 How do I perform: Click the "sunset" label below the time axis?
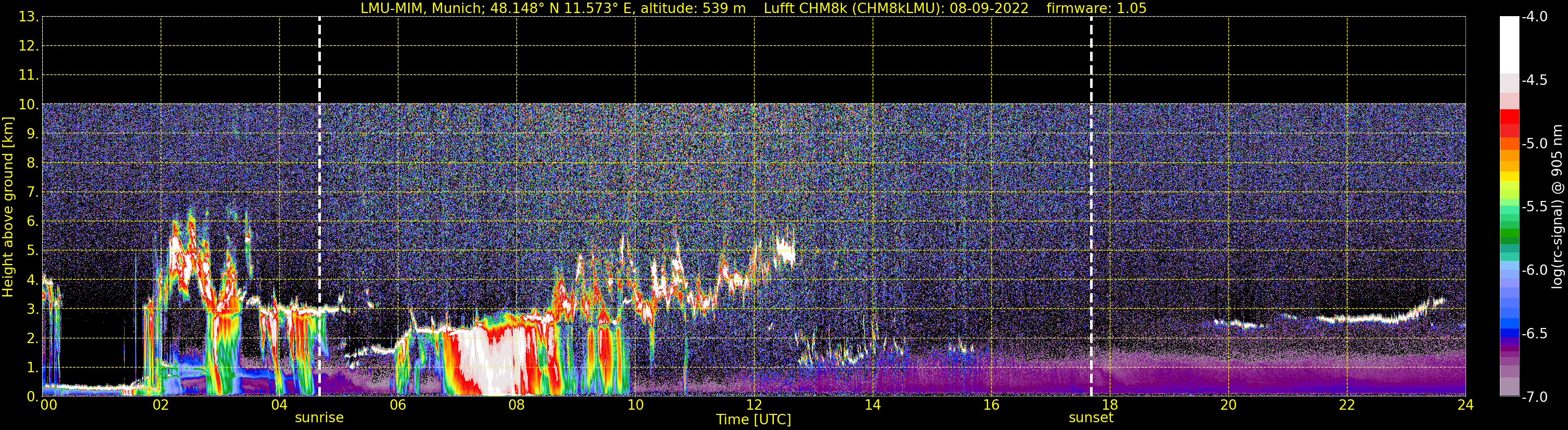1091,418
